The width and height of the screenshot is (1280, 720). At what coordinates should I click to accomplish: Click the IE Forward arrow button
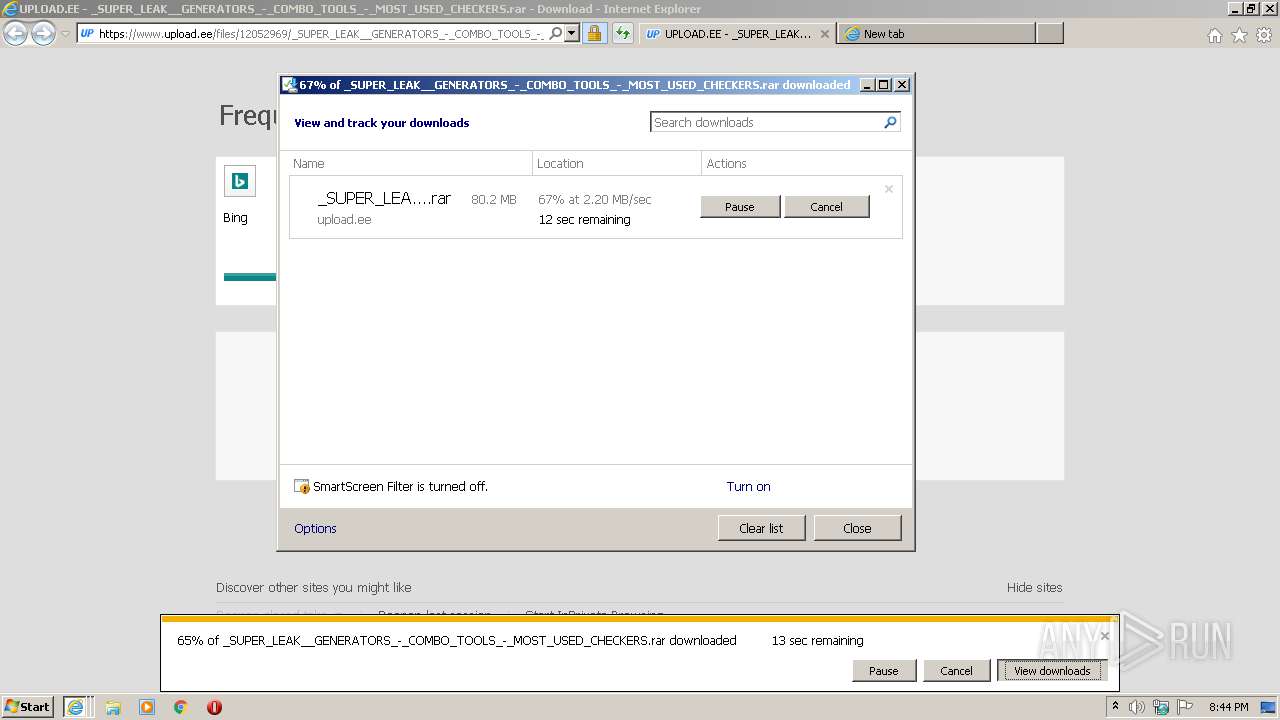tap(43, 33)
